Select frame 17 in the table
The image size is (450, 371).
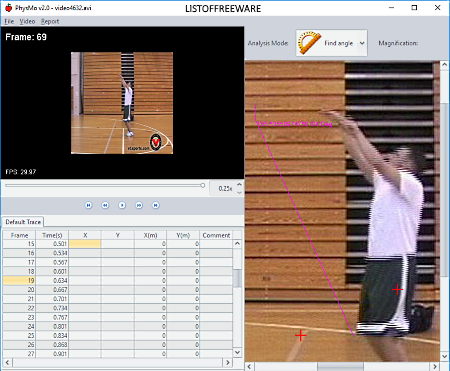[x=19, y=262]
